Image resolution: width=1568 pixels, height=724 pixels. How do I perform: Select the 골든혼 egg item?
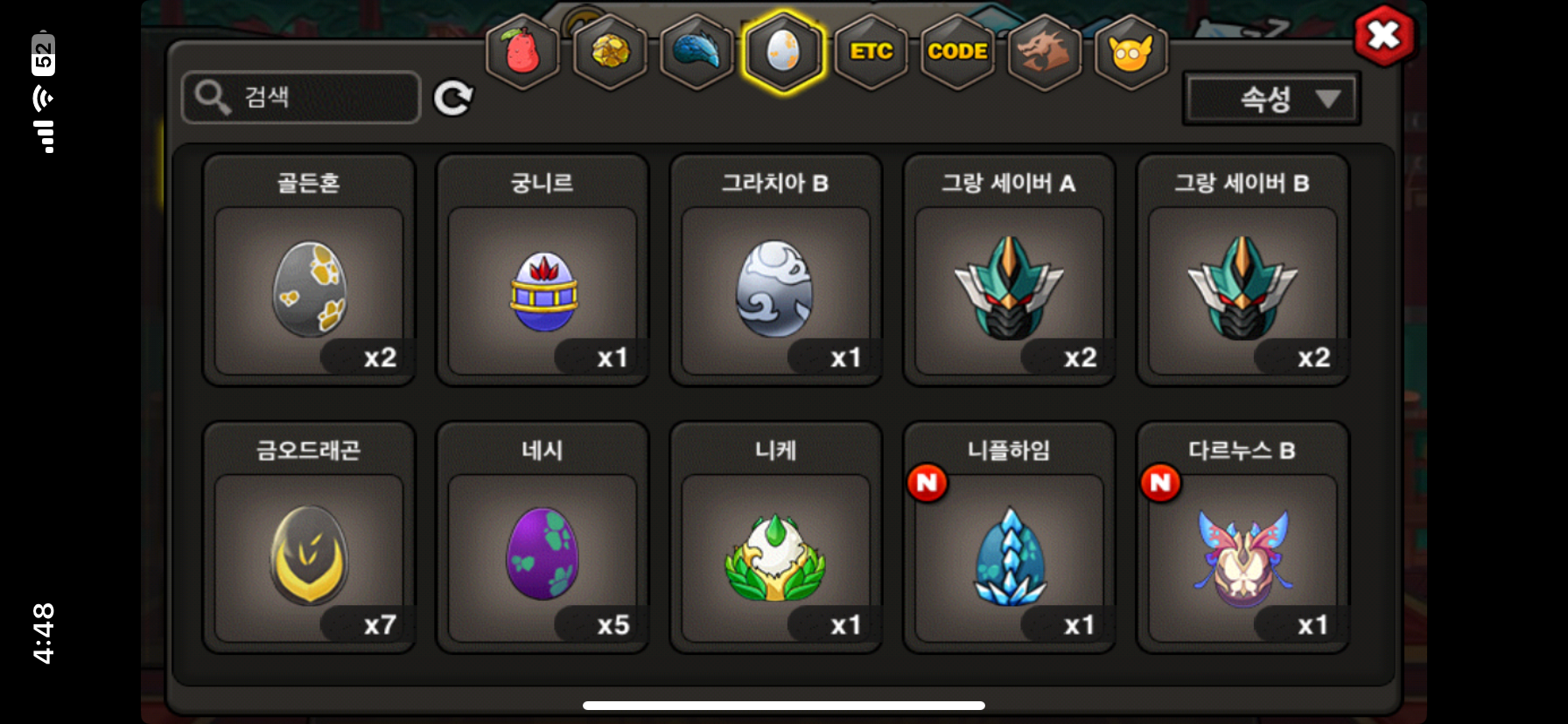click(x=309, y=270)
